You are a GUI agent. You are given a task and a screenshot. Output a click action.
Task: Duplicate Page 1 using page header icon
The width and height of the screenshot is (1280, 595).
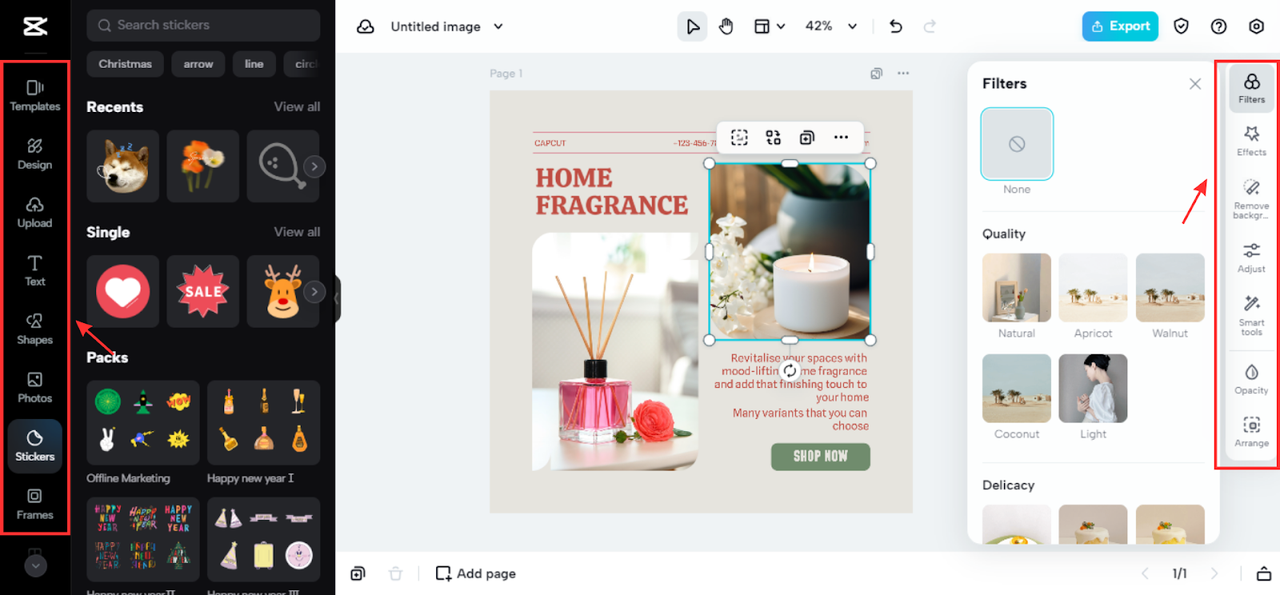[x=876, y=73]
